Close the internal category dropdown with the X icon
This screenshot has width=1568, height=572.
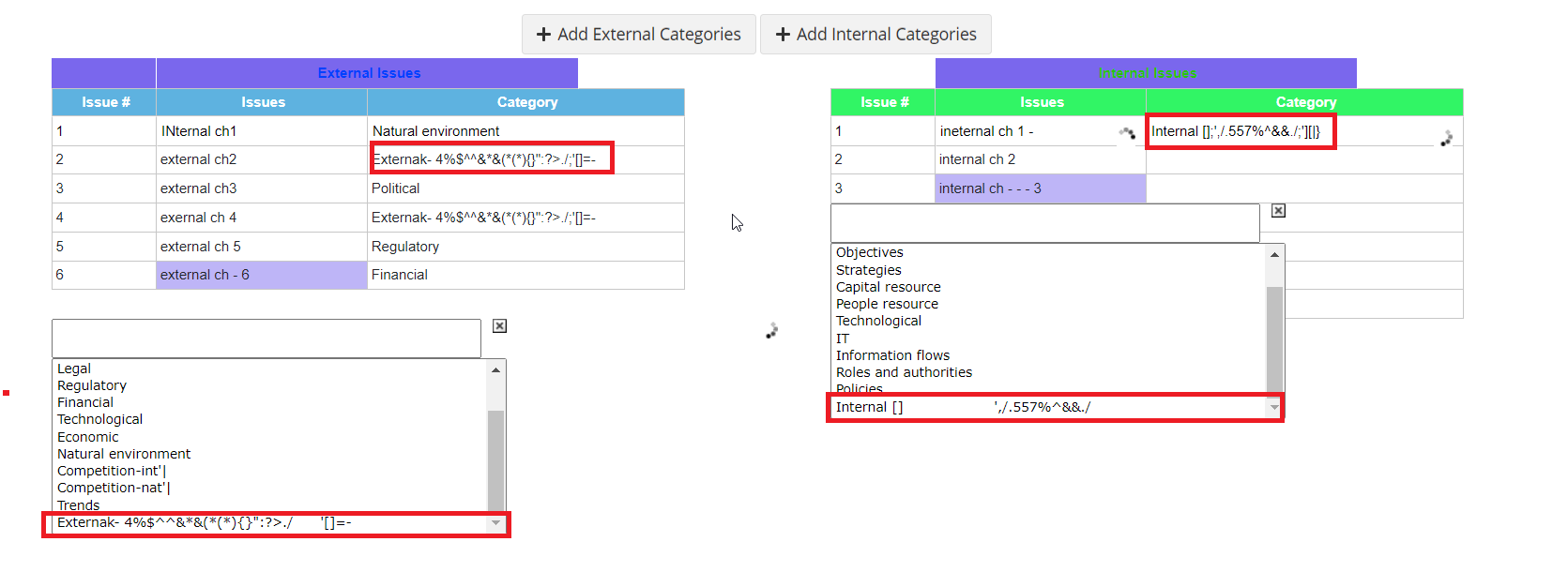[1278, 211]
